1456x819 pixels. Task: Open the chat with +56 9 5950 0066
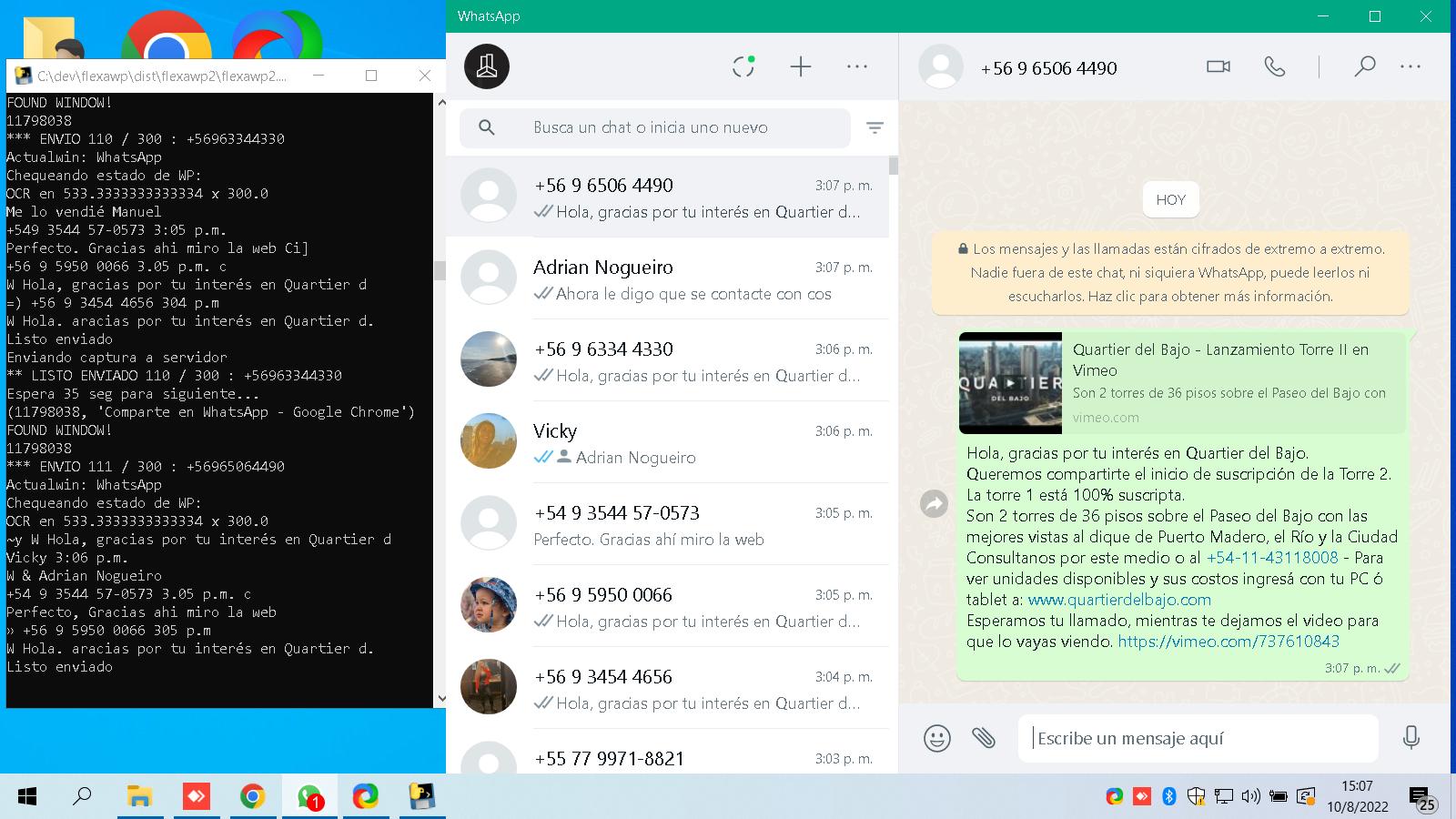pyautogui.click(x=667, y=607)
